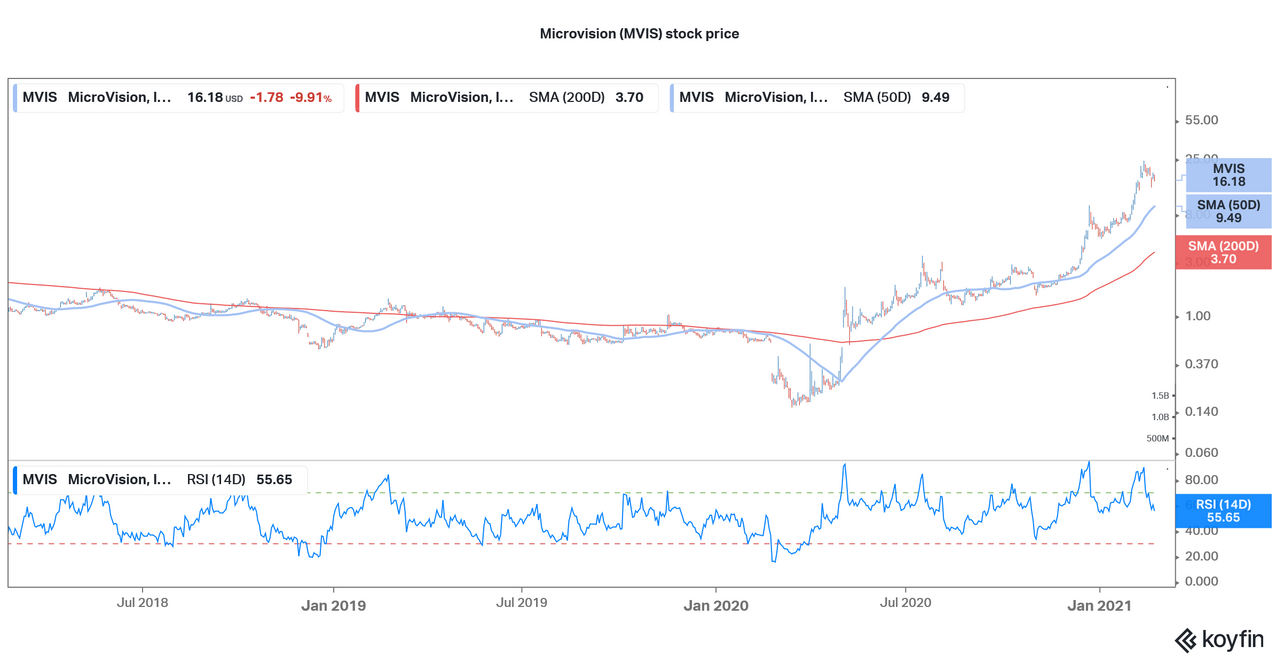Toggle the SMA (200D) overlay legend chip

tap(510, 97)
